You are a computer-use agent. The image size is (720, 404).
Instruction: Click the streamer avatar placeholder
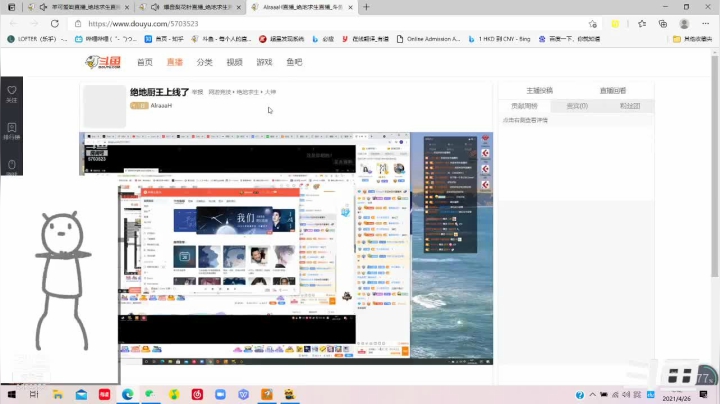click(x=105, y=106)
